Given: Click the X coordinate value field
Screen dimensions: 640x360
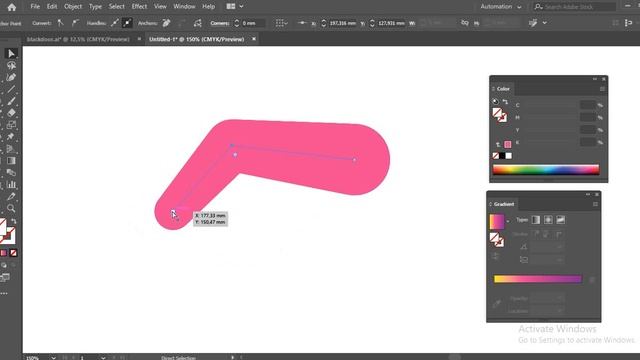Looking at the screenshot, I should coord(342,23).
